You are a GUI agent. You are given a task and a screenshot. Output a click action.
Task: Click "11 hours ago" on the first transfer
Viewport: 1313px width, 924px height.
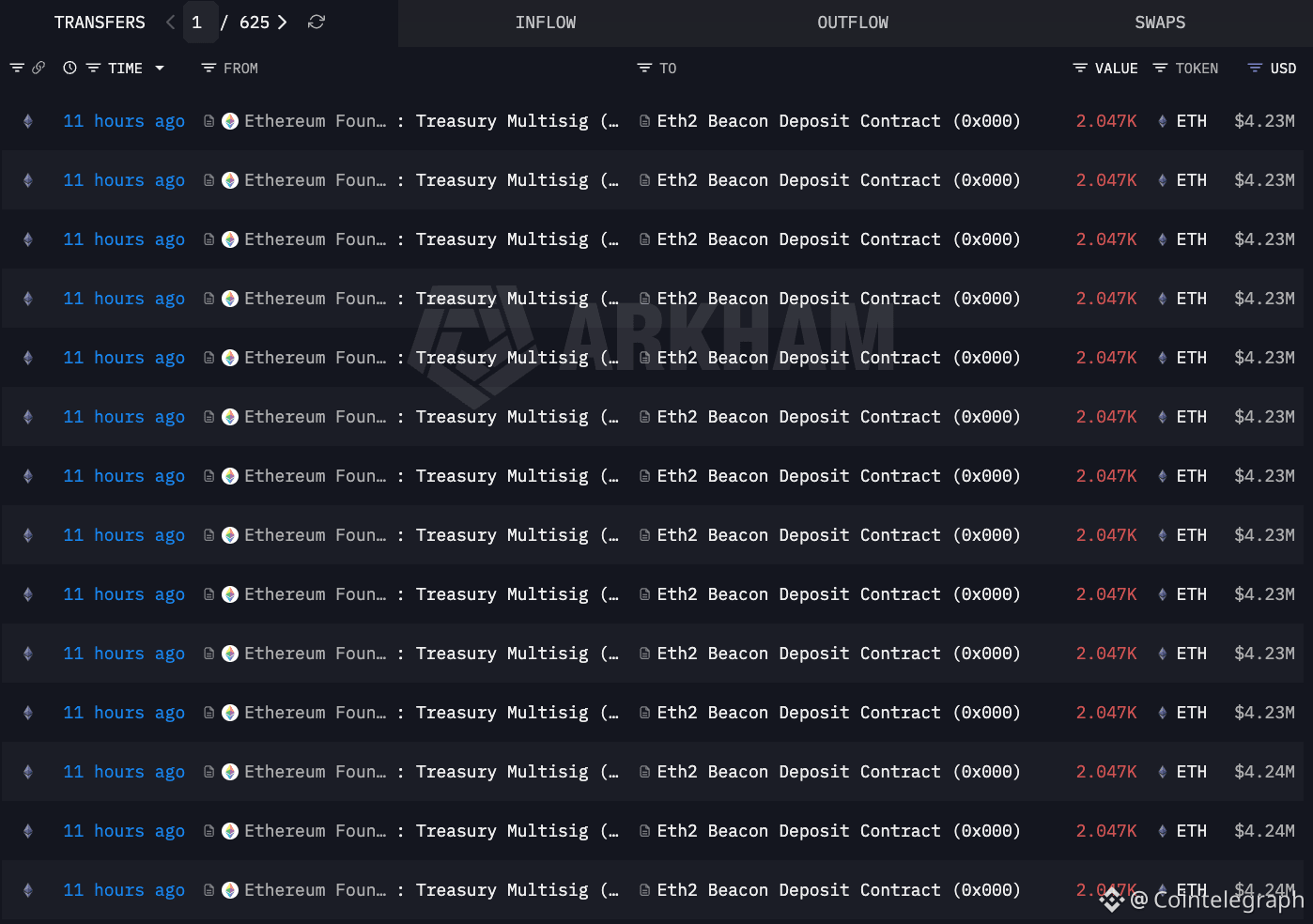click(123, 120)
